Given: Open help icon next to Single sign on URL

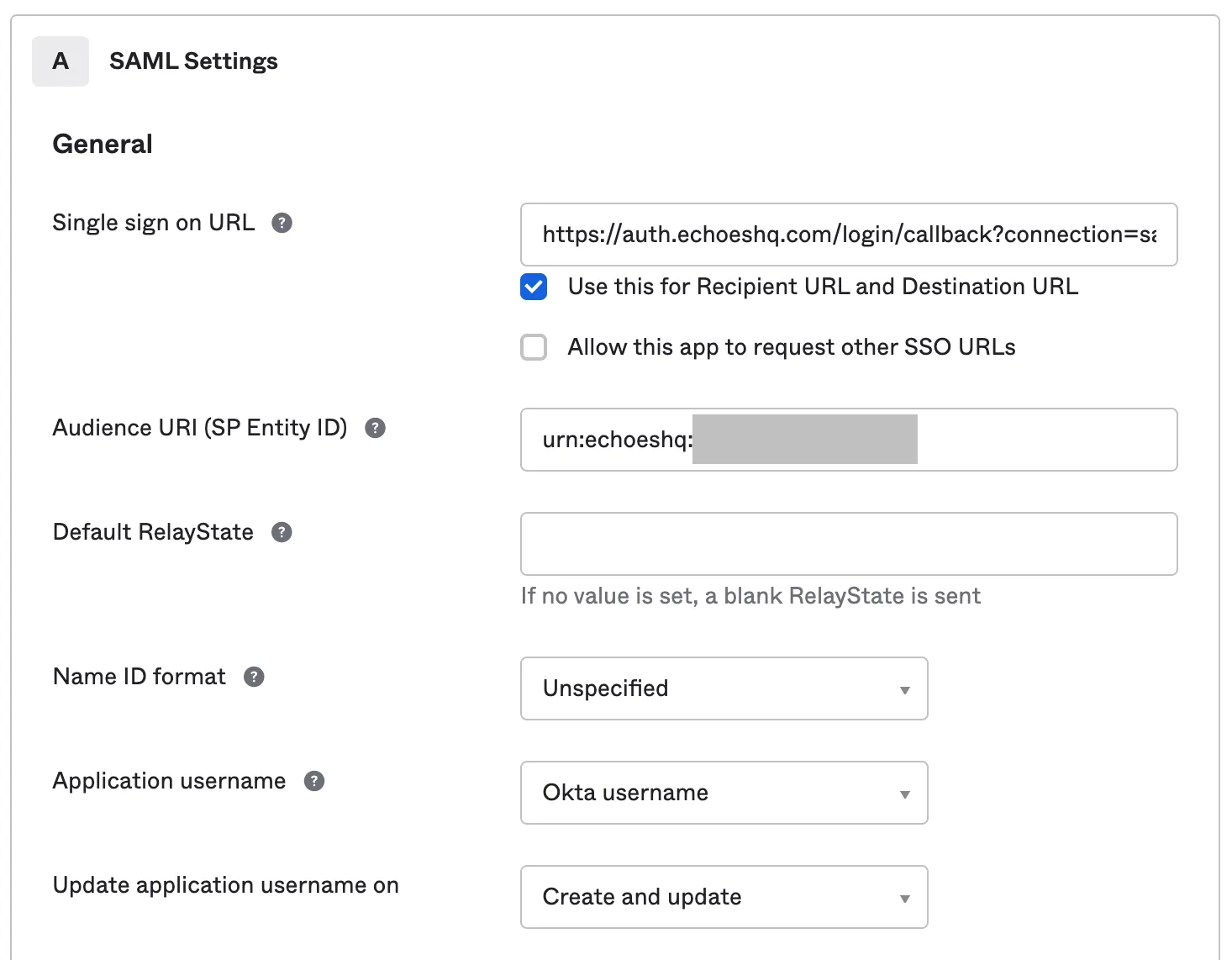Looking at the screenshot, I should 282,223.
